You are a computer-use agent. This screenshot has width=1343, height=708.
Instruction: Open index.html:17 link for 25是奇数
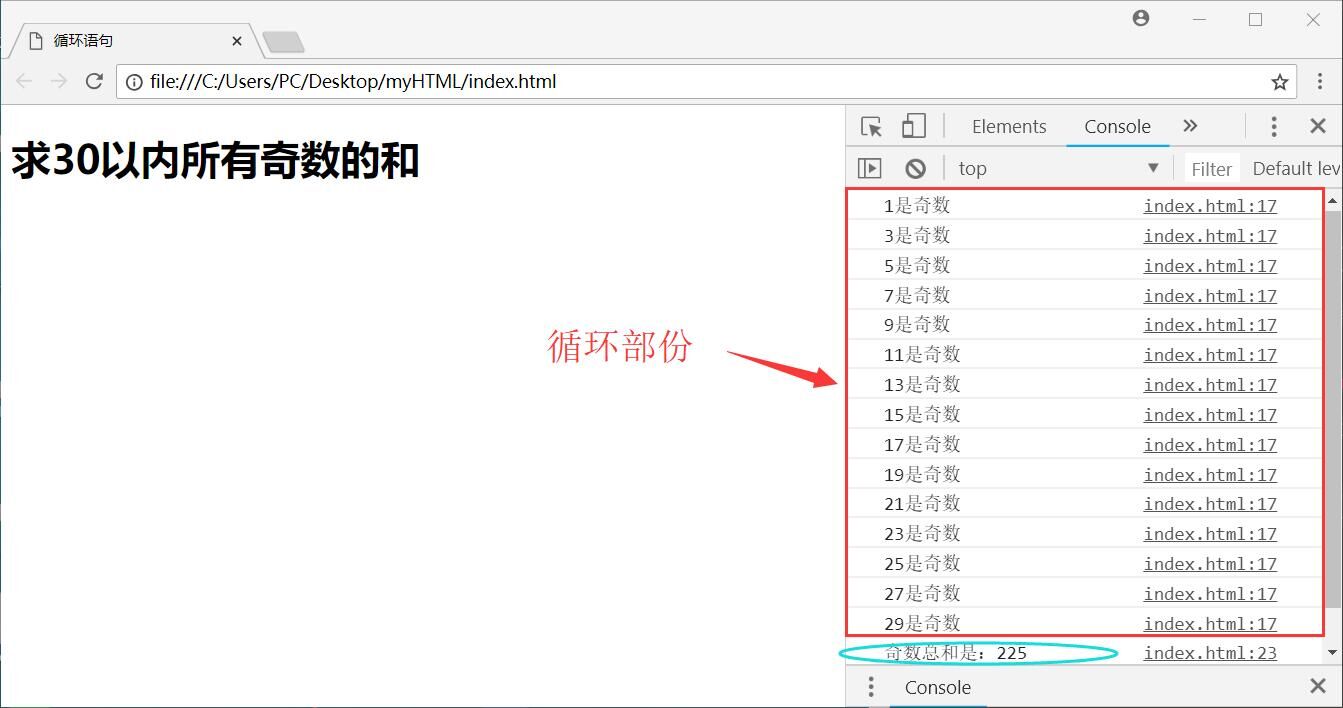[1210, 564]
